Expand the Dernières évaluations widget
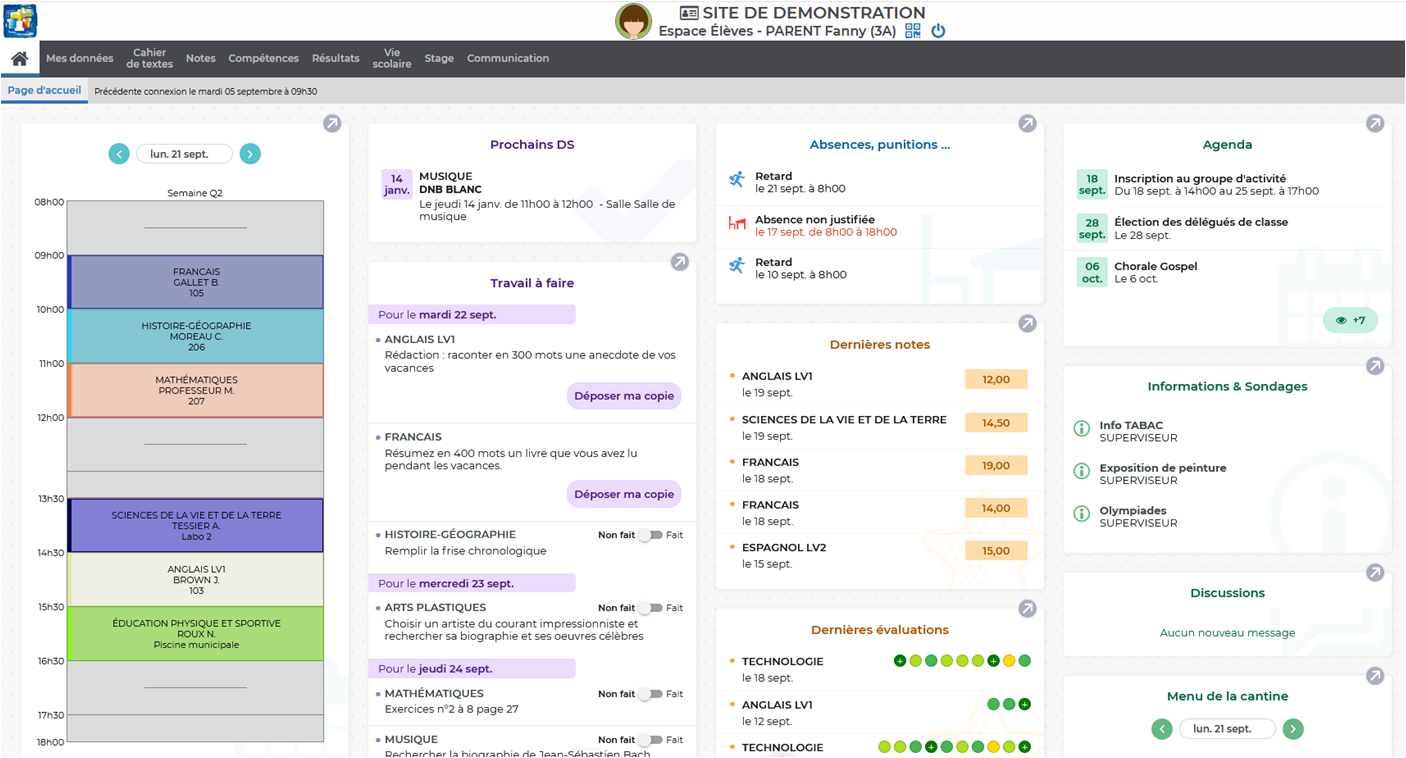Viewport: 1406px width, 758px height. (x=1027, y=608)
